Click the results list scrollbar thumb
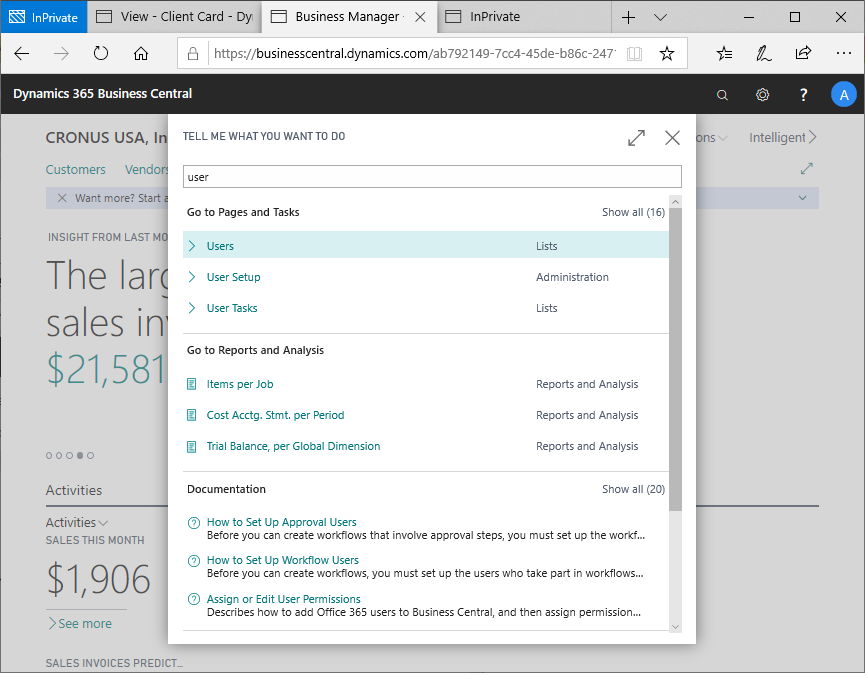This screenshot has width=865, height=673. (675, 360)
